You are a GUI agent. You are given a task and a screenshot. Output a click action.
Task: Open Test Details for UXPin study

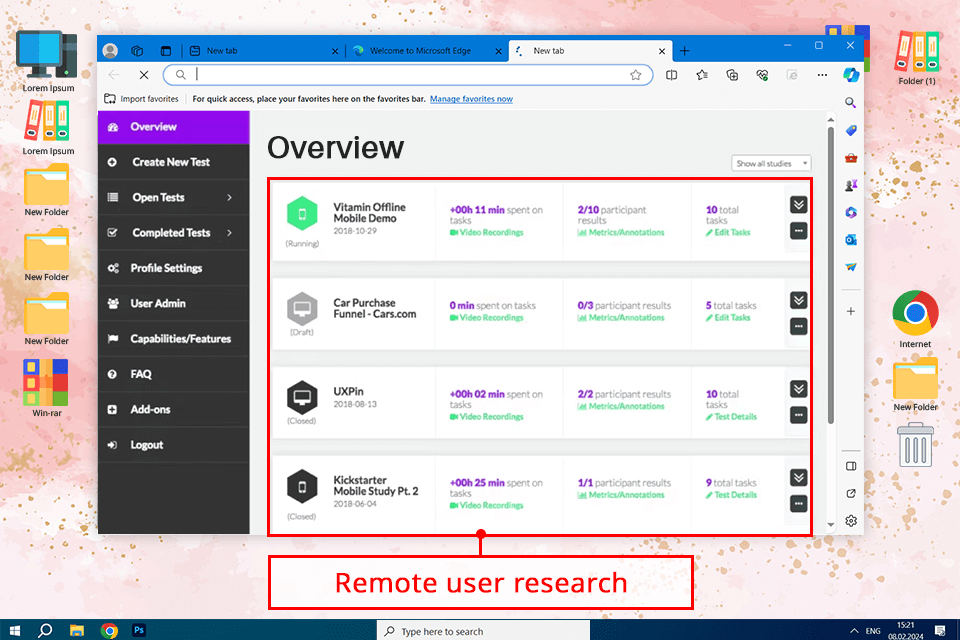pos(731,417)
